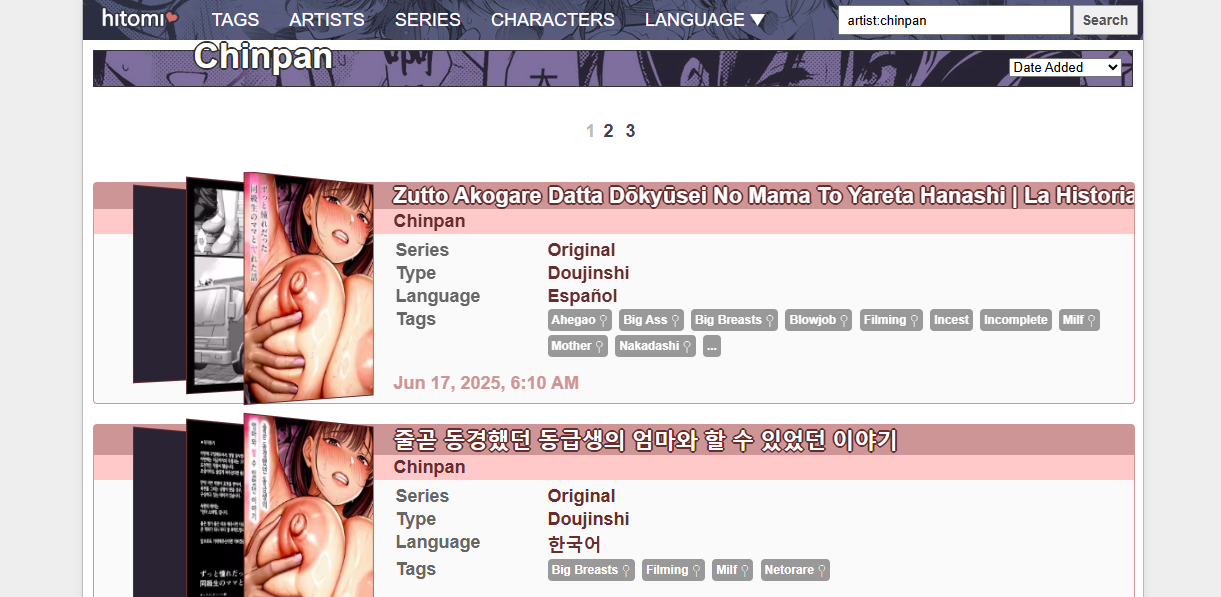Expand the LANGUAGE dropdown menu
The width and height of the screenshot is (1221, 597).
coord(705,20)
